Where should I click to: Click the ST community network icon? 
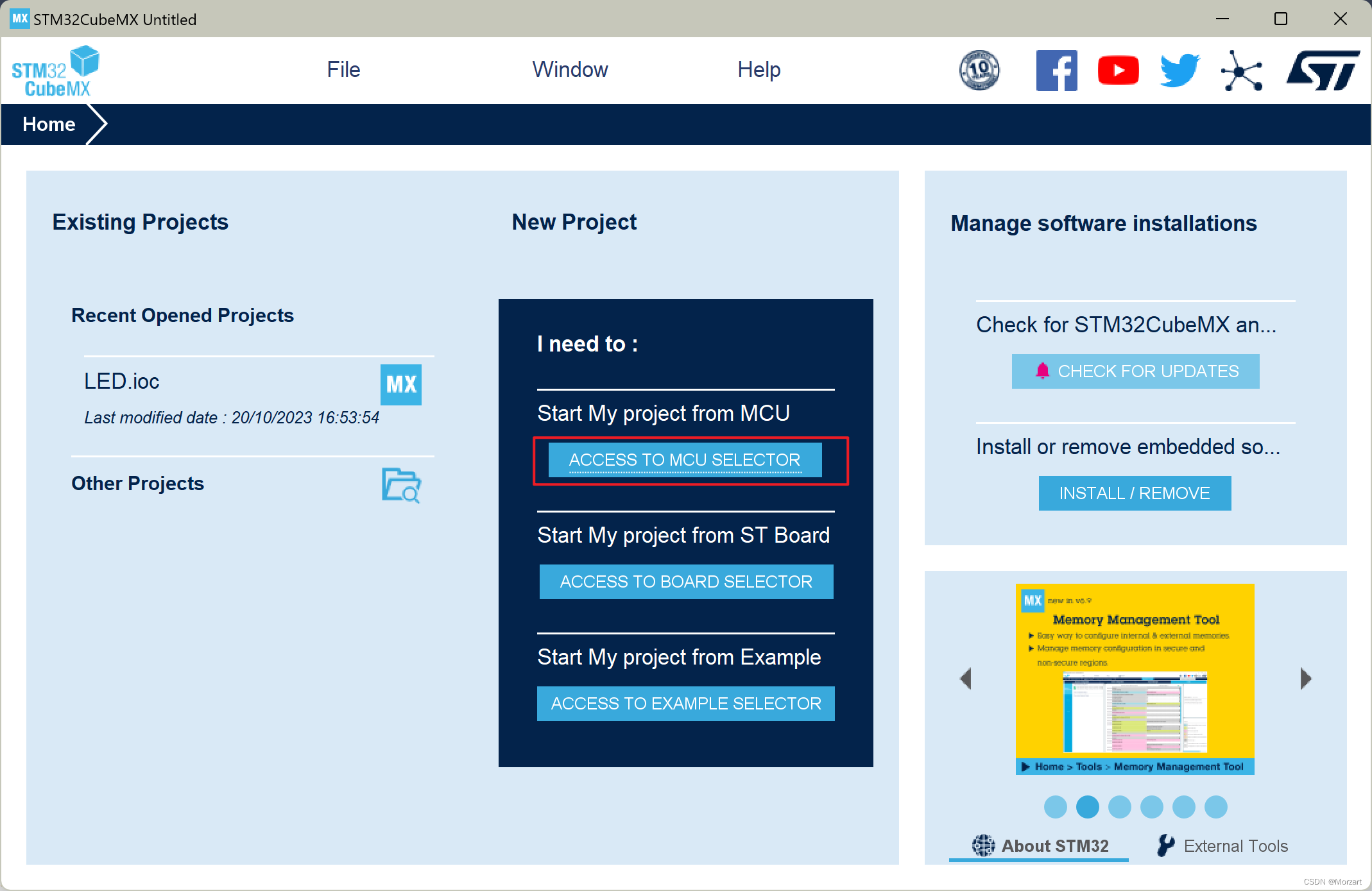point(1241,71)
